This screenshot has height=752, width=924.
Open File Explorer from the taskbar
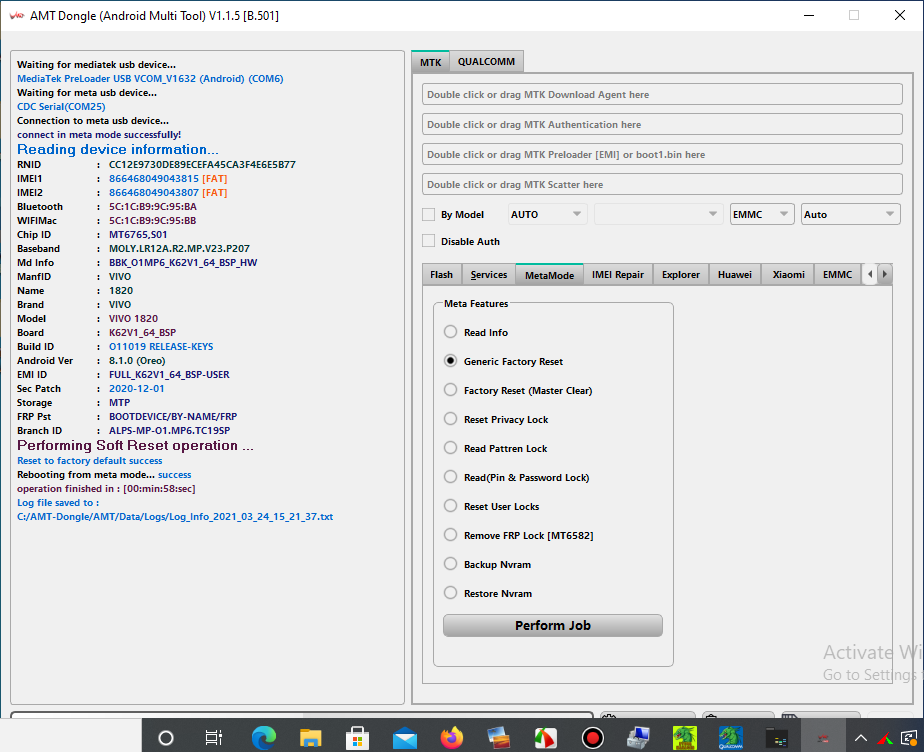point(311,737)
